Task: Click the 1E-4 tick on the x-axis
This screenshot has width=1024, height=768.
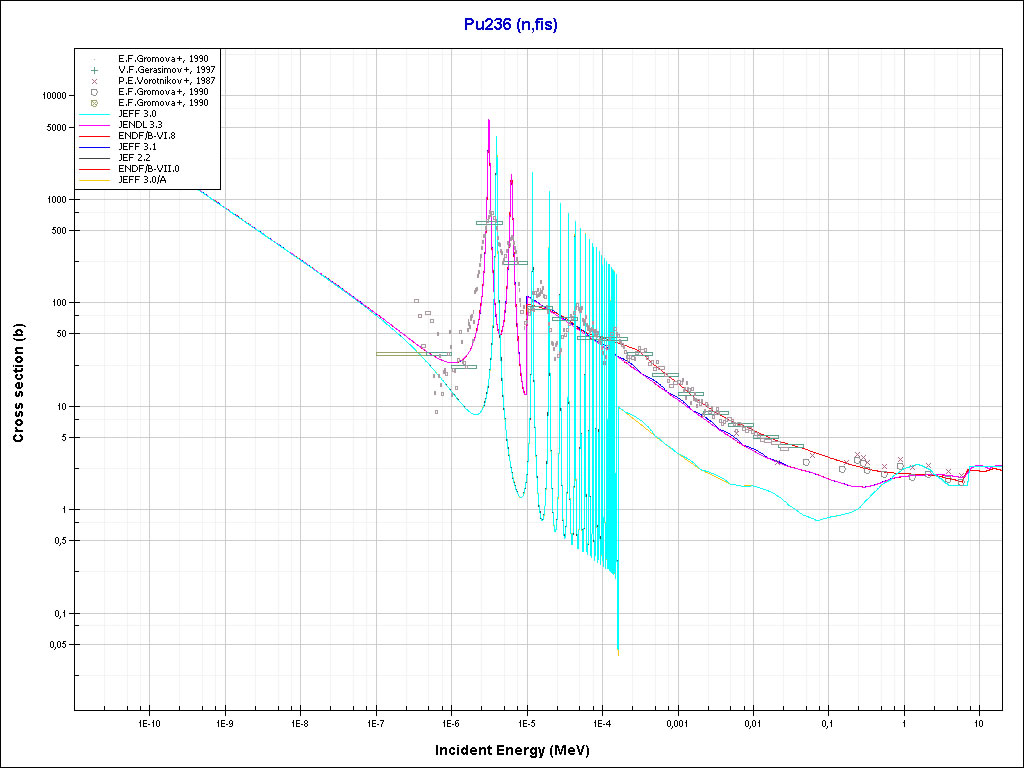Action: [602, 723]
